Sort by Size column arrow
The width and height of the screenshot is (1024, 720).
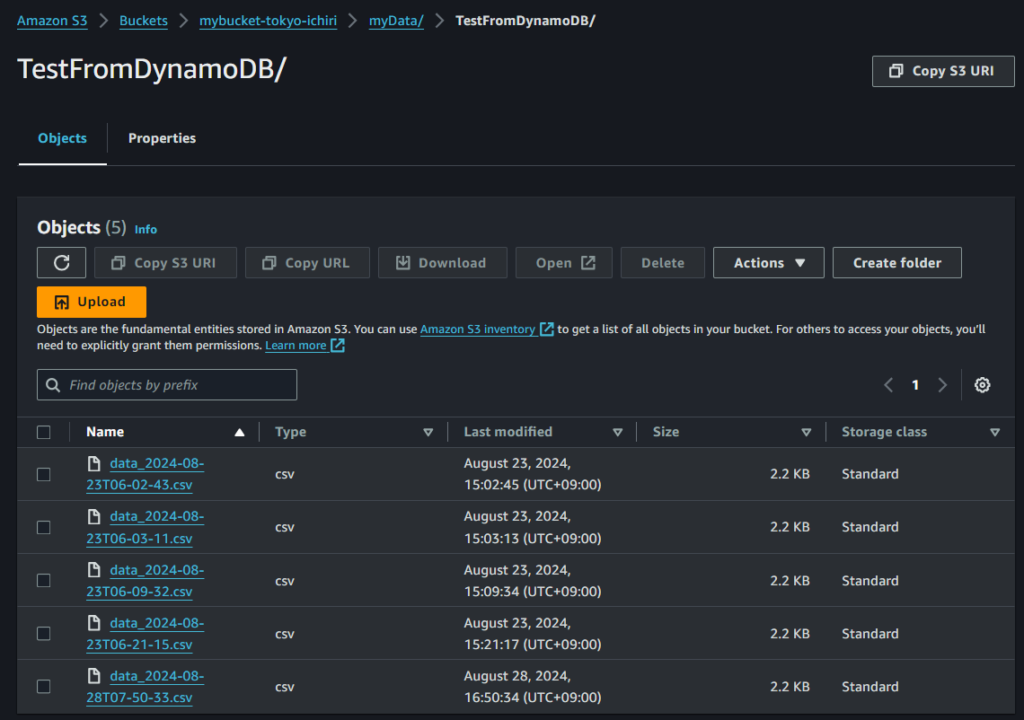[806, 432]
